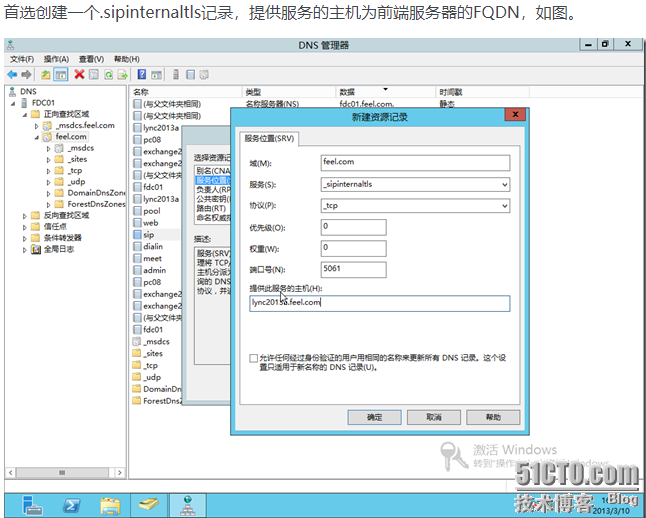This screenshot has height=518, width=646.
Task: Open the 帮助(H) menu
Action: [126, 59]
